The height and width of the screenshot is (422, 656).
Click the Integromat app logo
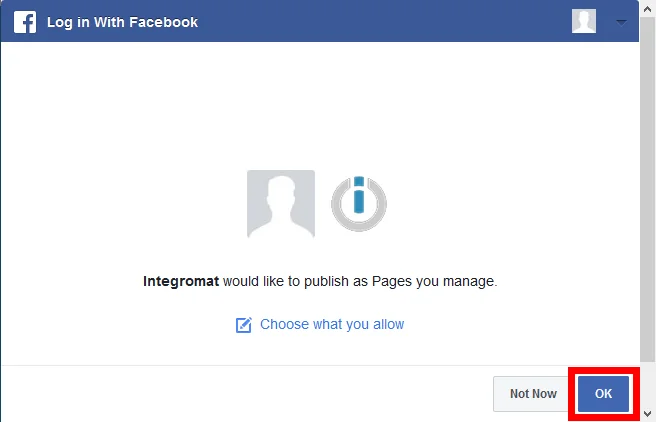pos(359,204)
